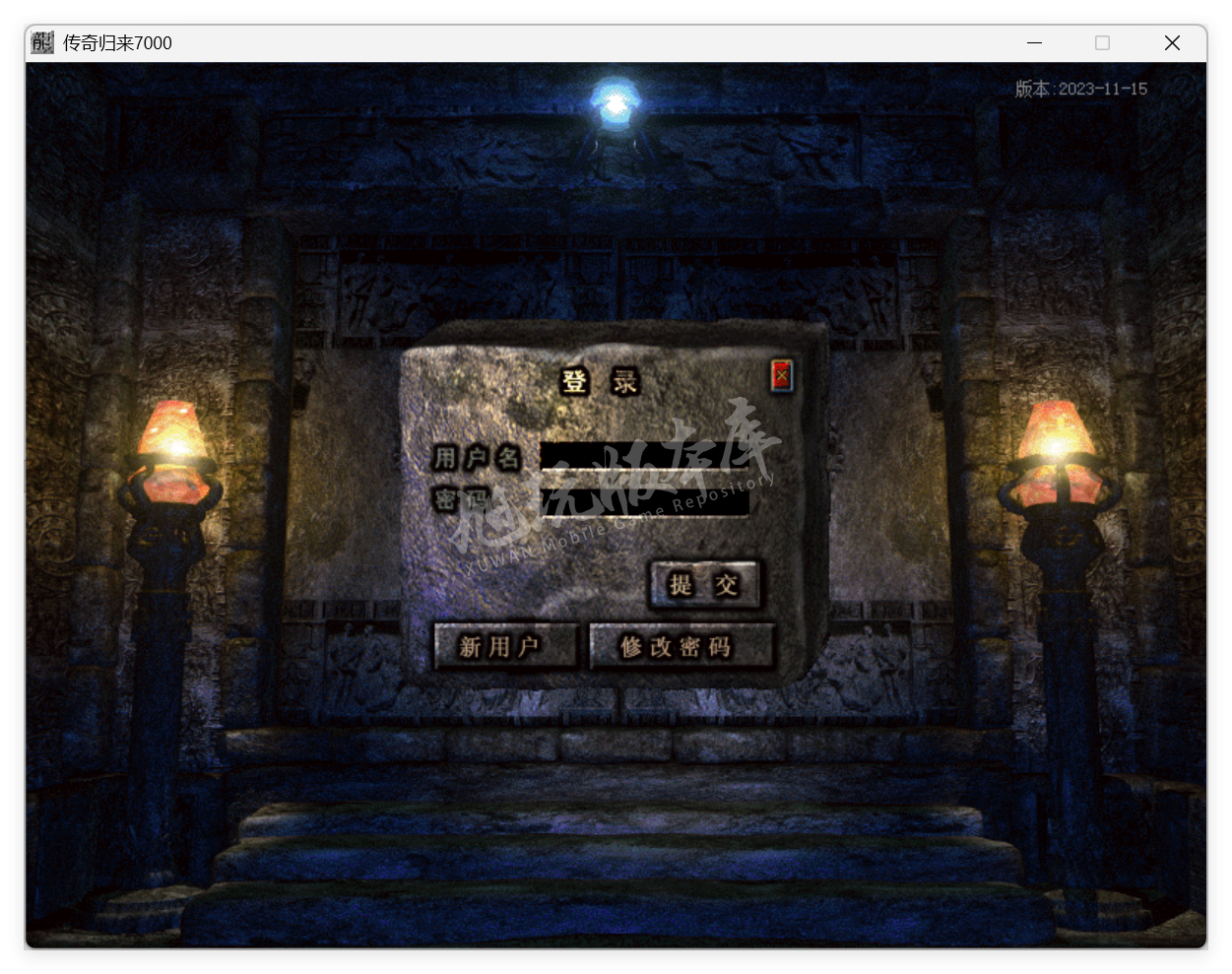Click the blue glowing orb above doorway
This screenshot has height=974, width=1232.
pyautogui.click(x=616, y=102)
